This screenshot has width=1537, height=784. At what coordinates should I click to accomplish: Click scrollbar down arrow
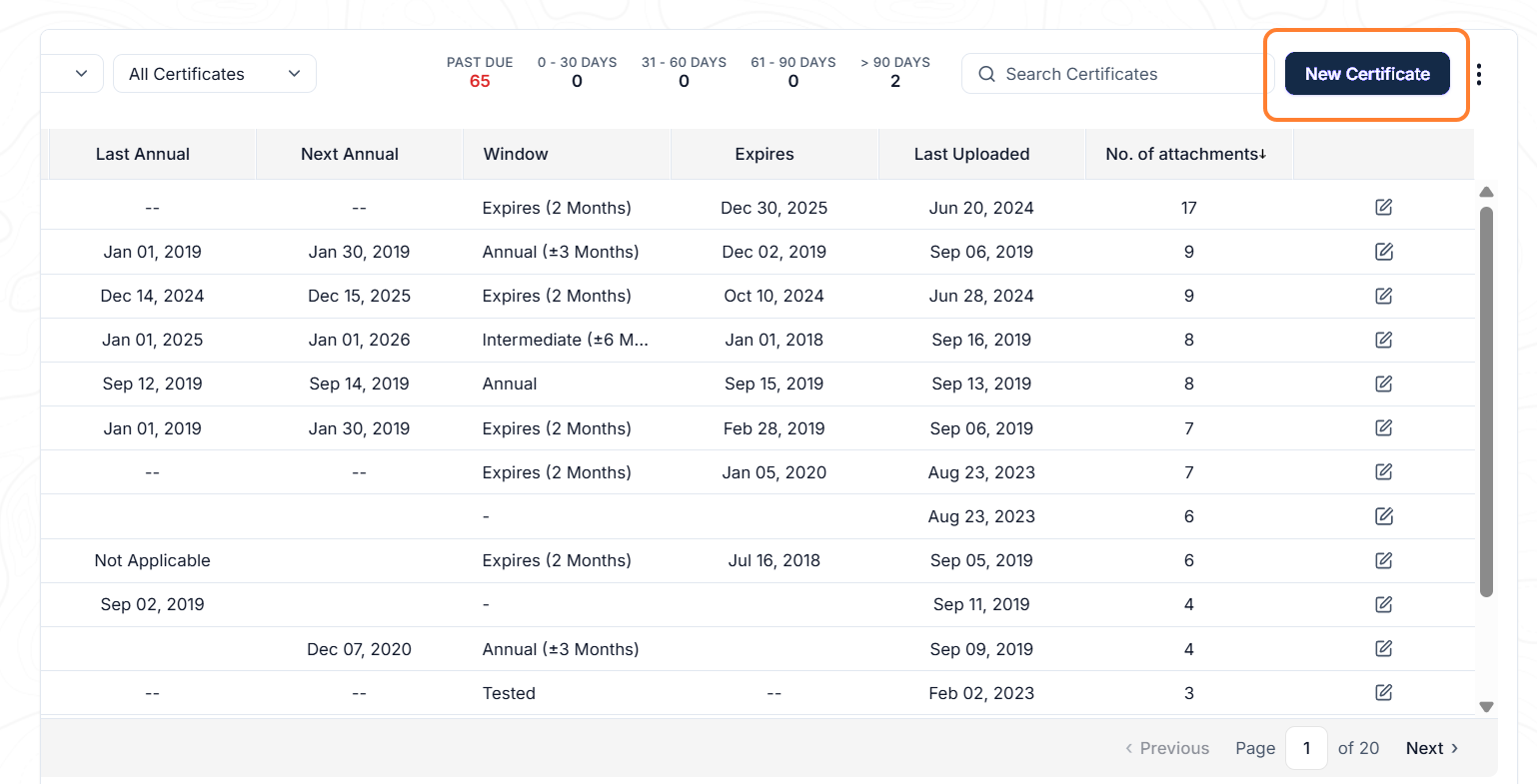[x=1486, y=706]
